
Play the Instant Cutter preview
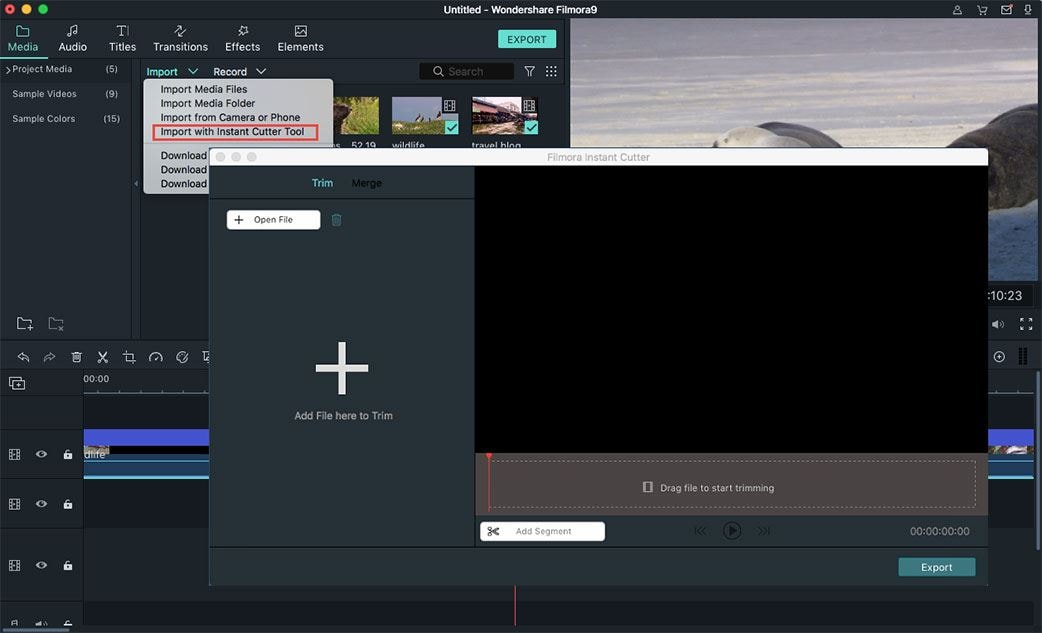click(x=732, y=531)
